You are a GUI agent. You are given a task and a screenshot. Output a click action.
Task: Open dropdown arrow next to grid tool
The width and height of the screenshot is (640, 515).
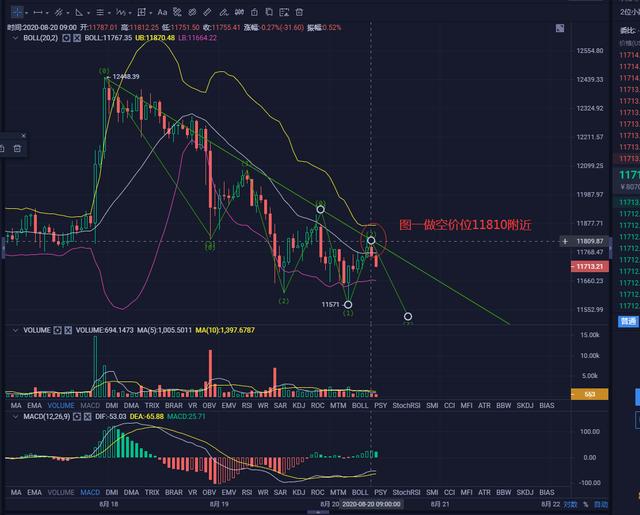pos(151,13)
